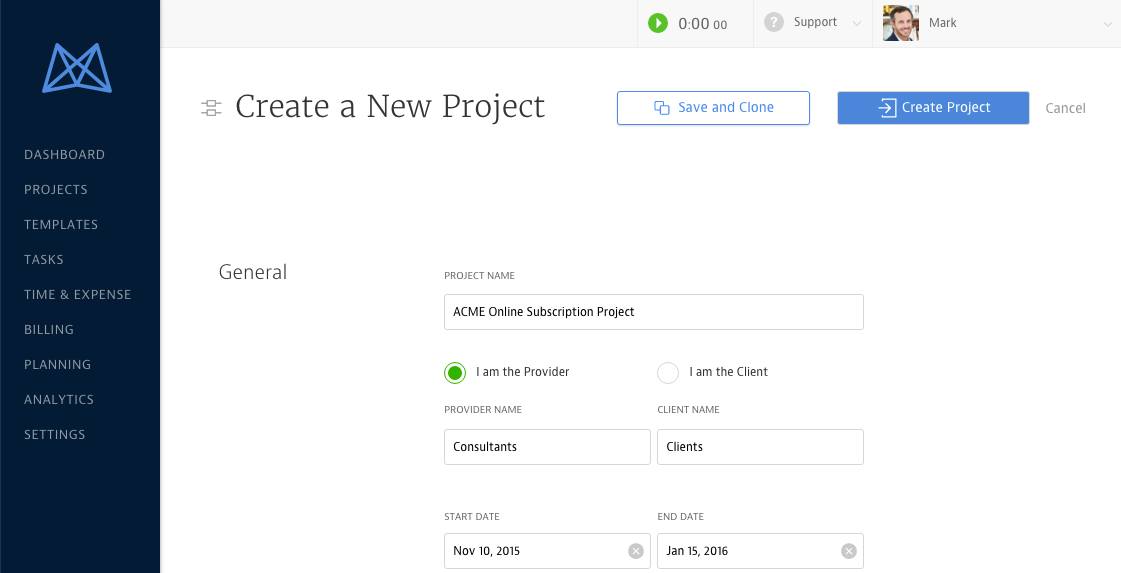The height and width of the screenshot is (573, 1121).
Task: Clear the start date with the X icon
Action: pyautogui.click(x=636, y=551)
